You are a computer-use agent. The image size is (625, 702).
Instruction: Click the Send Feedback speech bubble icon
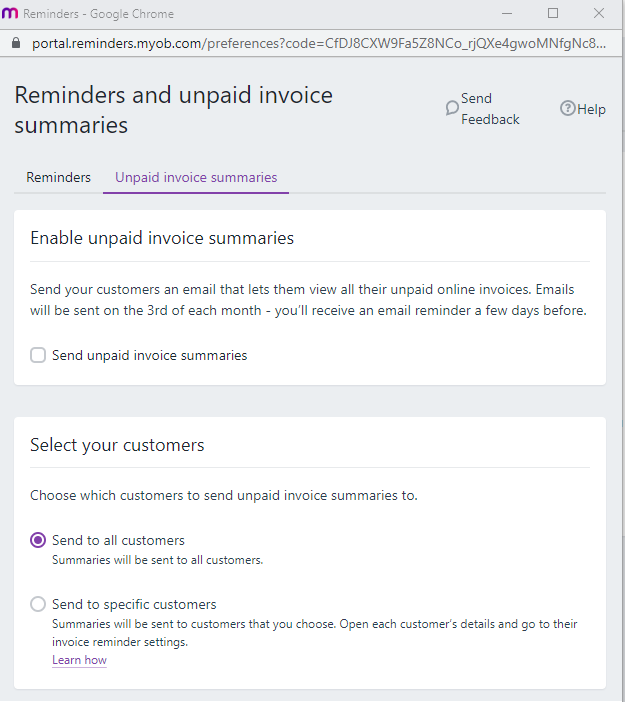(452, 108)
